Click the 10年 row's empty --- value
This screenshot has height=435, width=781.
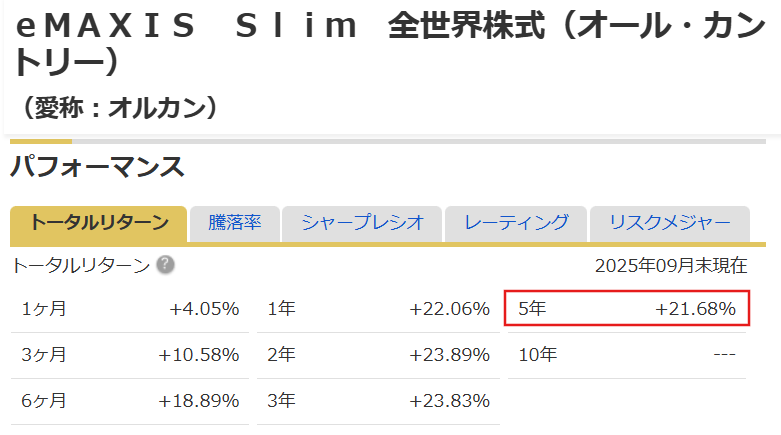(x=724, y=355)
